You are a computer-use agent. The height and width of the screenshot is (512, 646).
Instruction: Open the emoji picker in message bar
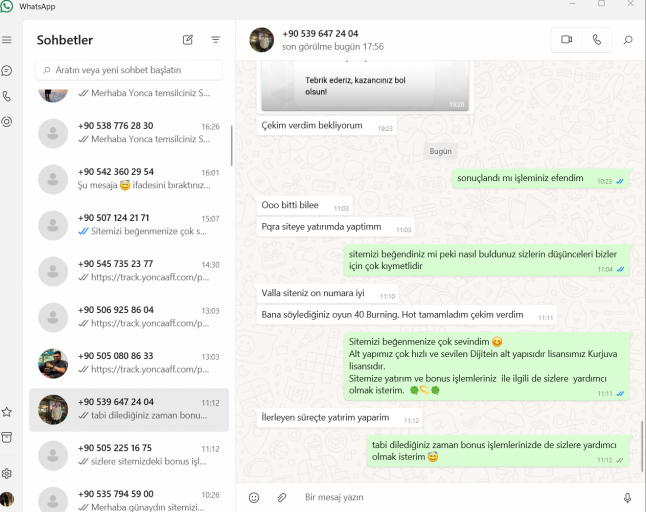254,498
